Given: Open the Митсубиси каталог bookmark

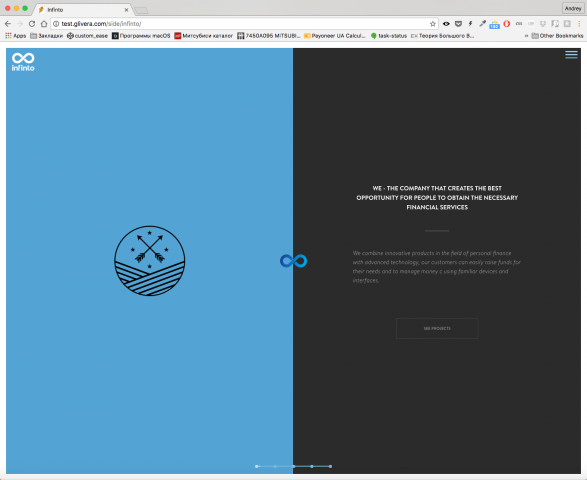Looking at the screenshot, I should 204,36.
